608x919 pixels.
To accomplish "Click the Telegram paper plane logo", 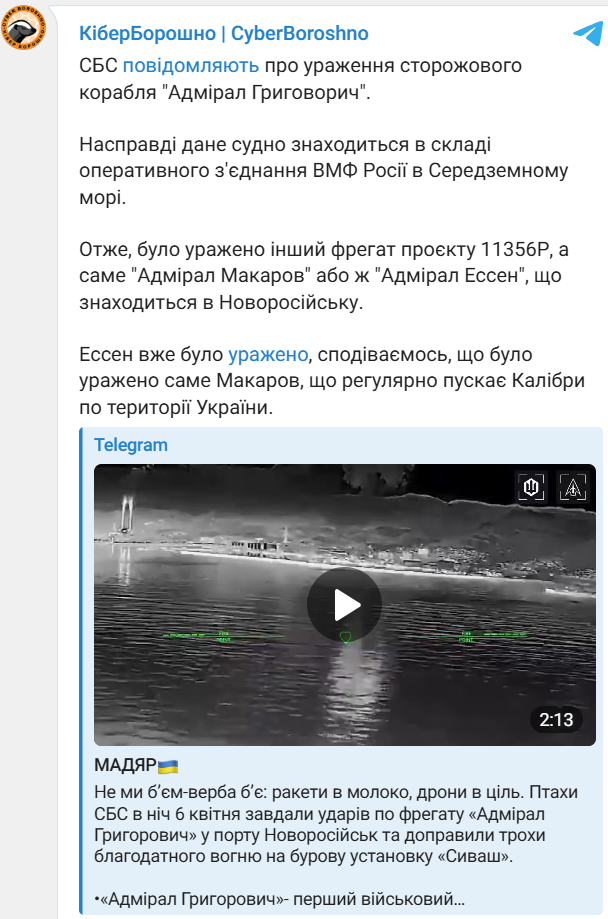I will click(588, 33).
